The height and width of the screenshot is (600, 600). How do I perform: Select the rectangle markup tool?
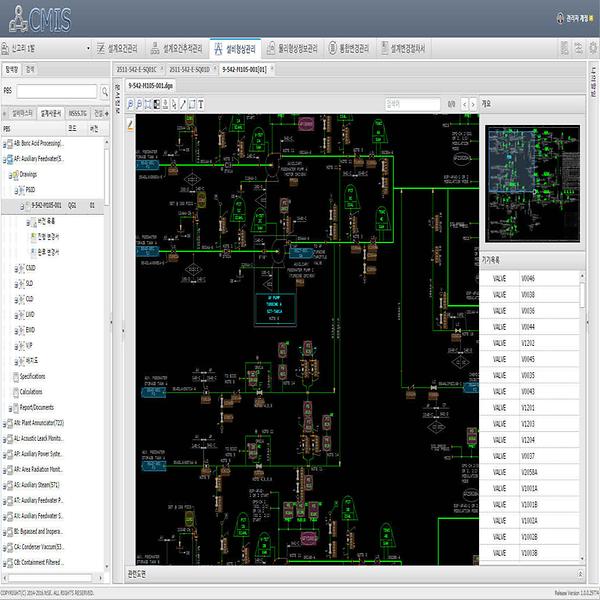pos(190,103)
